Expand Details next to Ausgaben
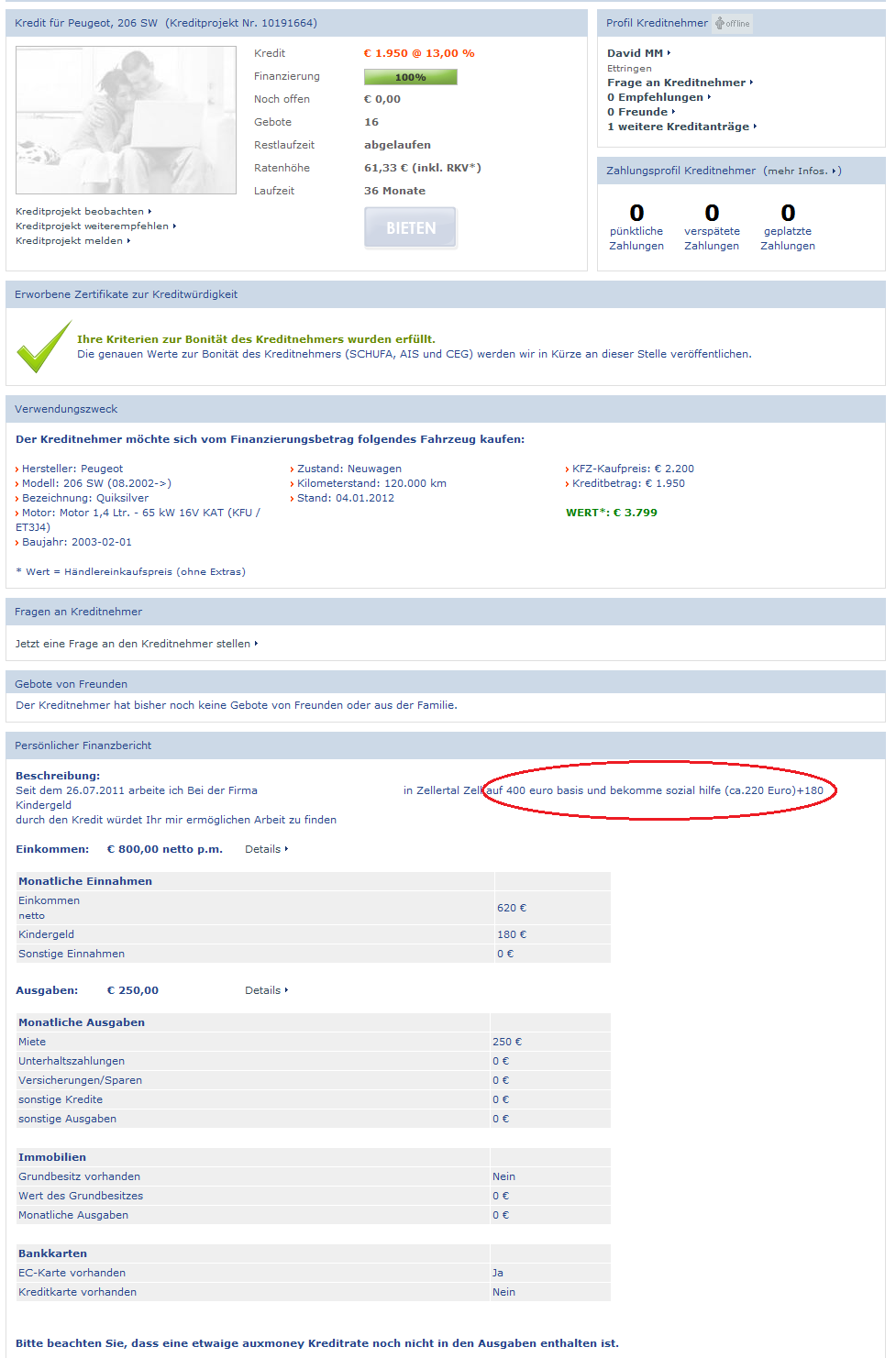Screen dimensions: 896x1358 [x=266, y=990]
